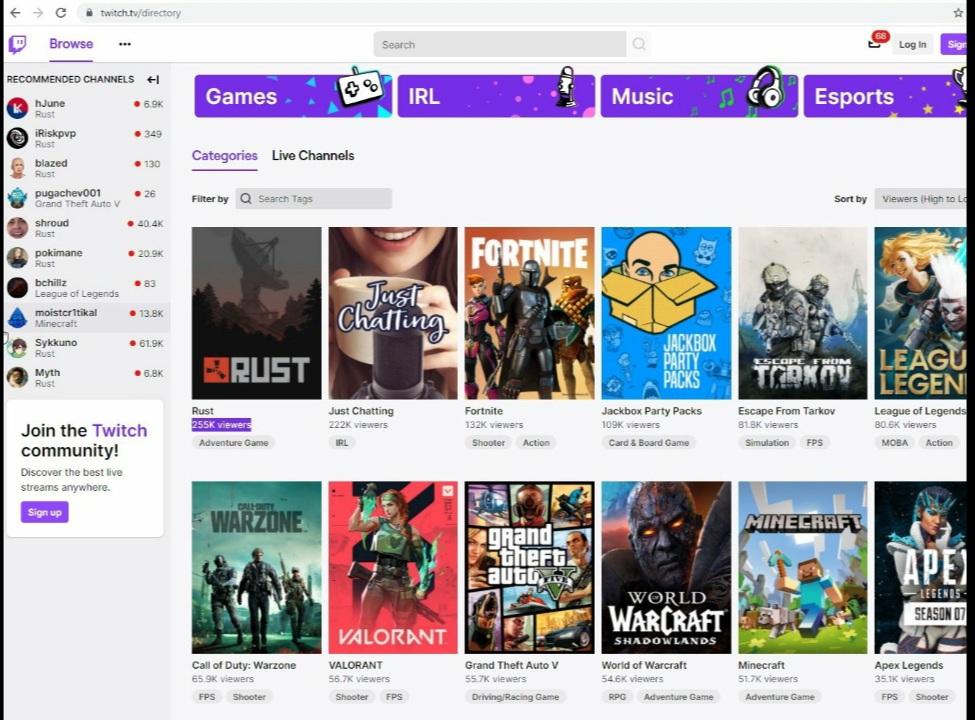The height and width of the screenshot is (720, 975).
Task: Open the Jackbox Party Packs cover
Action: point(666,313)
